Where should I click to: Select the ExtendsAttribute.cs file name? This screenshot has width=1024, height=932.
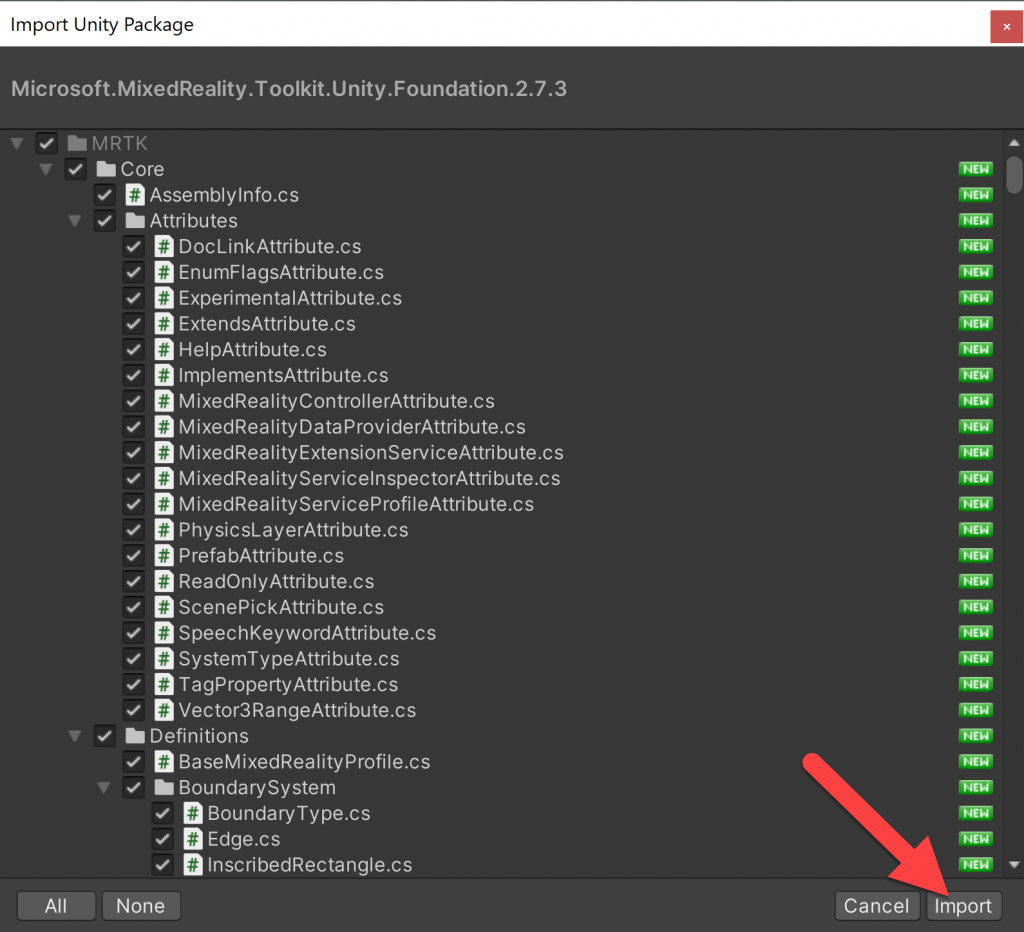[267, 324]
